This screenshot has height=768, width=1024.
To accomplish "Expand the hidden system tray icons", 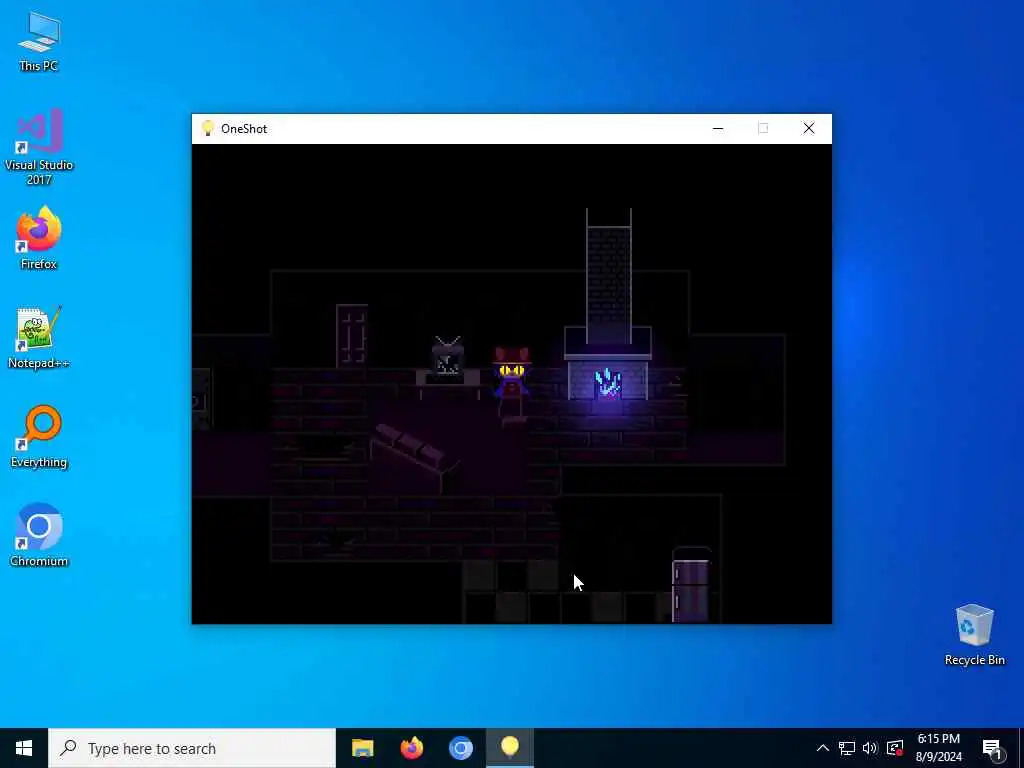I will (823, 748).
